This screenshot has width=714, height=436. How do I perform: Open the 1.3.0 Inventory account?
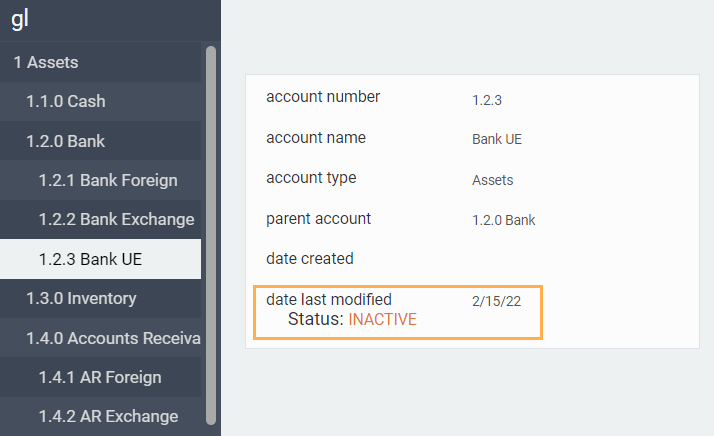[x=81, y=298]
